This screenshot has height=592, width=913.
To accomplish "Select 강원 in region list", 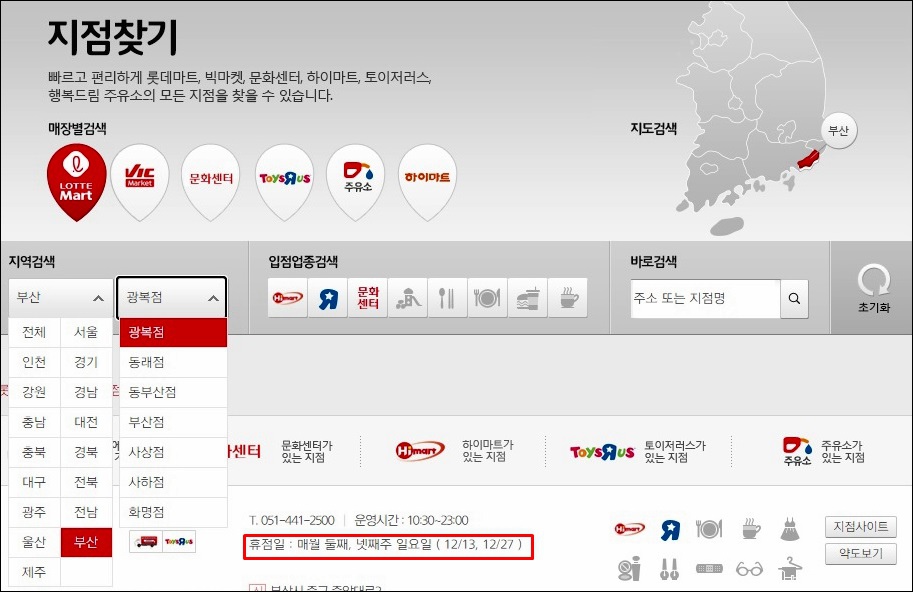I will 34,392.
